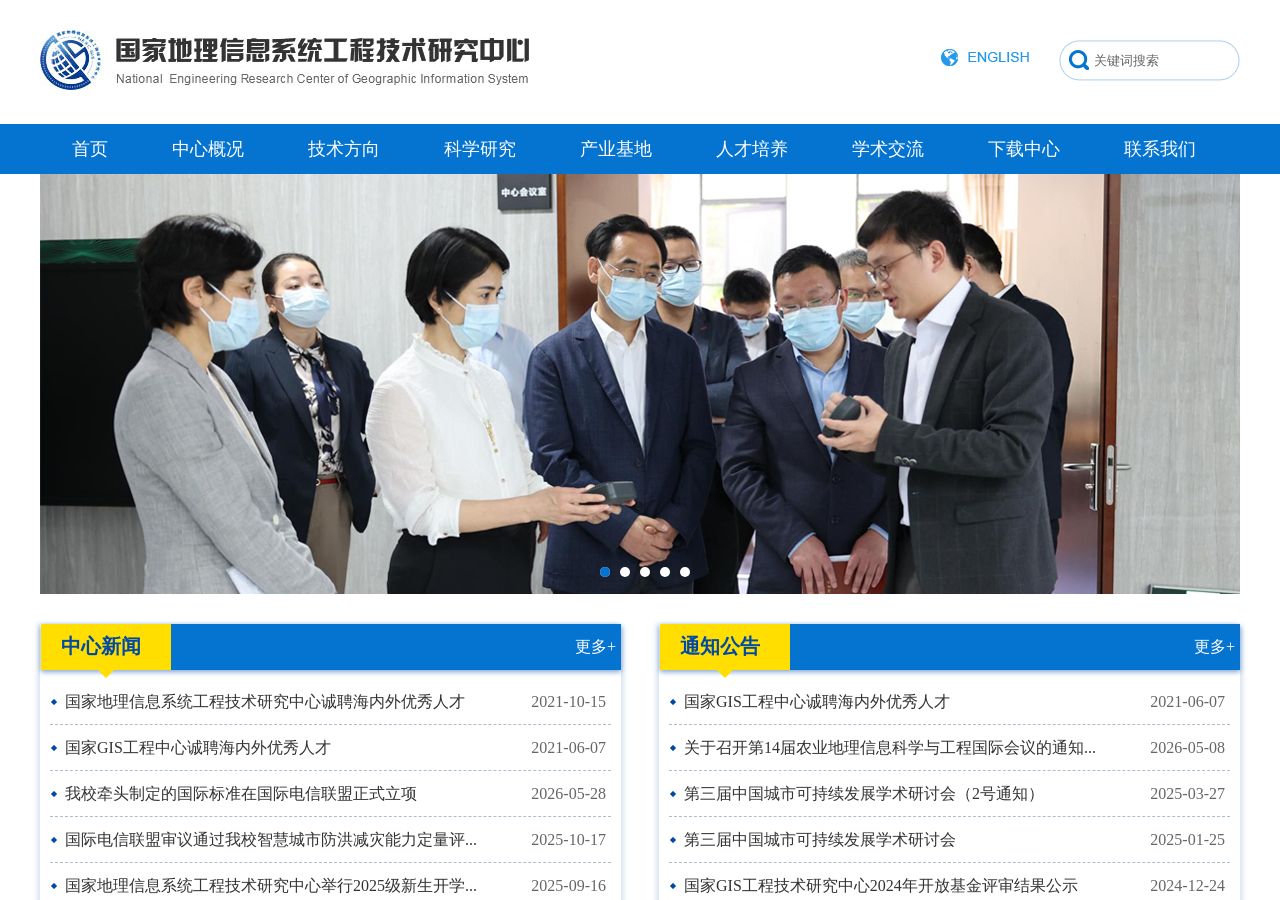1280x900 pixels.
Task: Click the date 2026-05-28 in 中心新闻
Action: tap(568, 794)
